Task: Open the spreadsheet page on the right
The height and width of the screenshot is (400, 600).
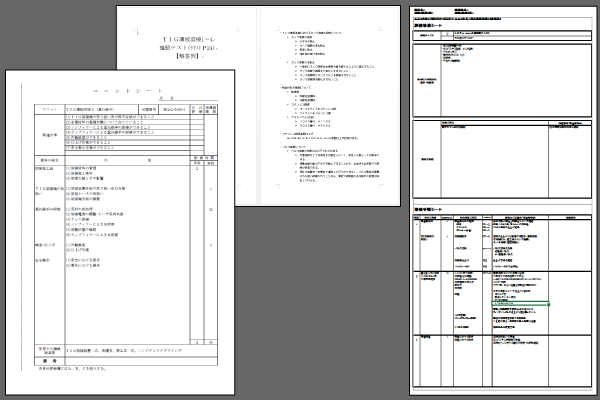Action: [x=502, y=201]
